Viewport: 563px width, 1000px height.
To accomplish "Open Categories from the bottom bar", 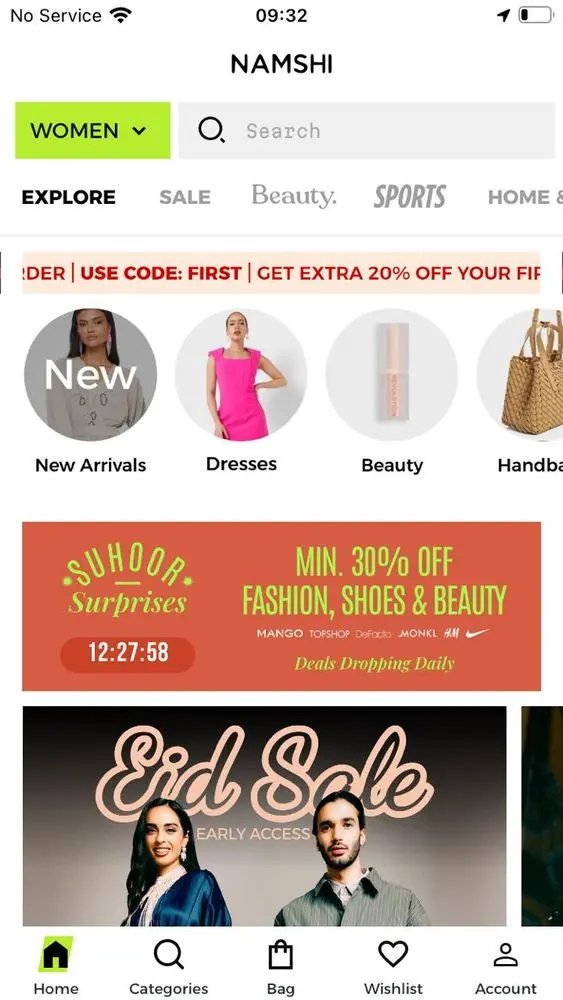I will coord(168,955).
